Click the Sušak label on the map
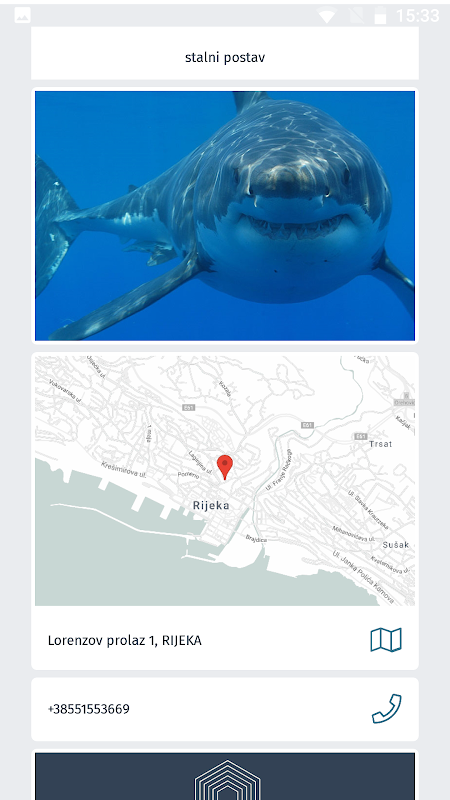 tap(396, 544)
